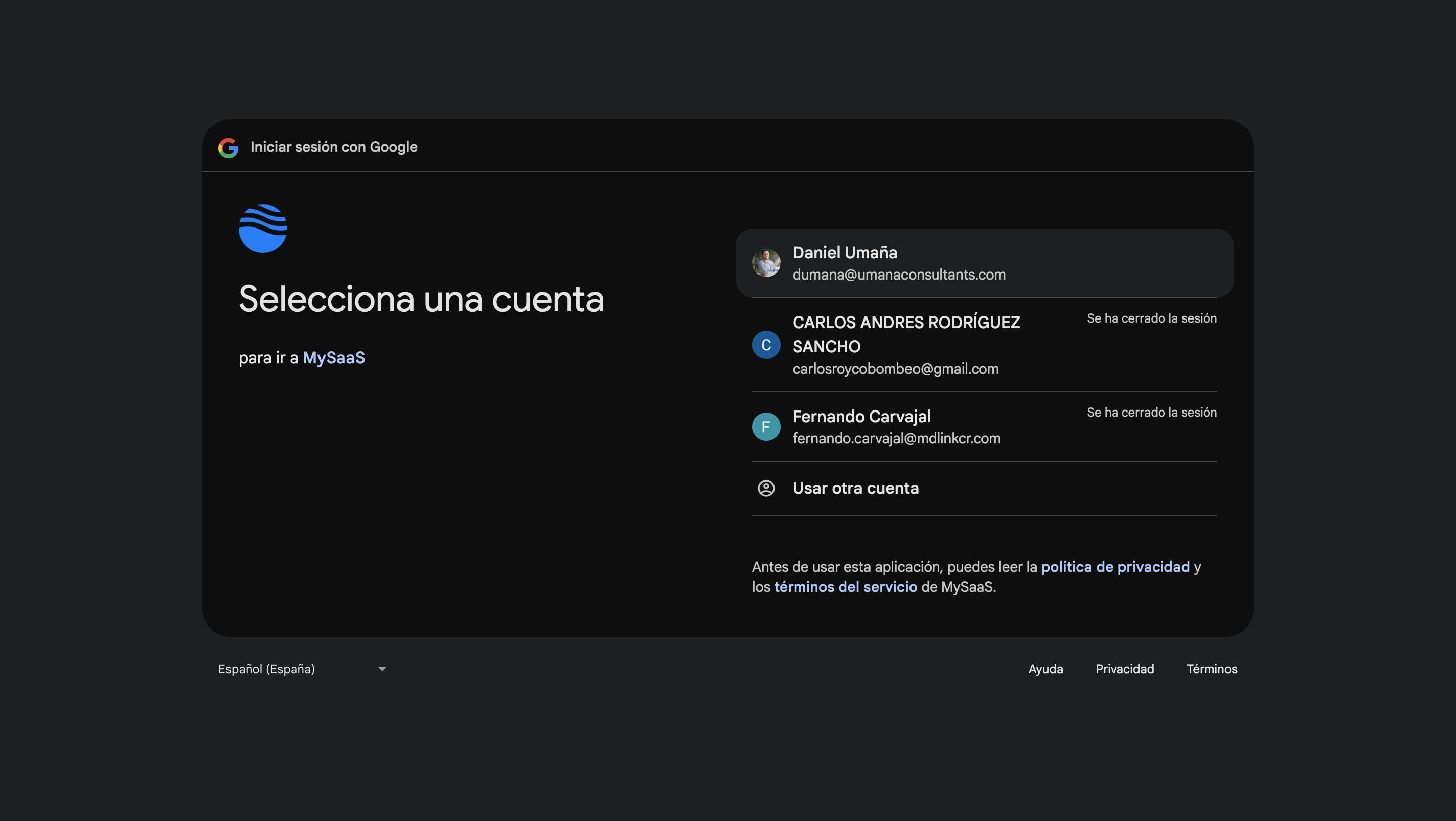Click the teal 'F' avatar for Fernando
1456x821 pixels.
(x=766, y=427)
